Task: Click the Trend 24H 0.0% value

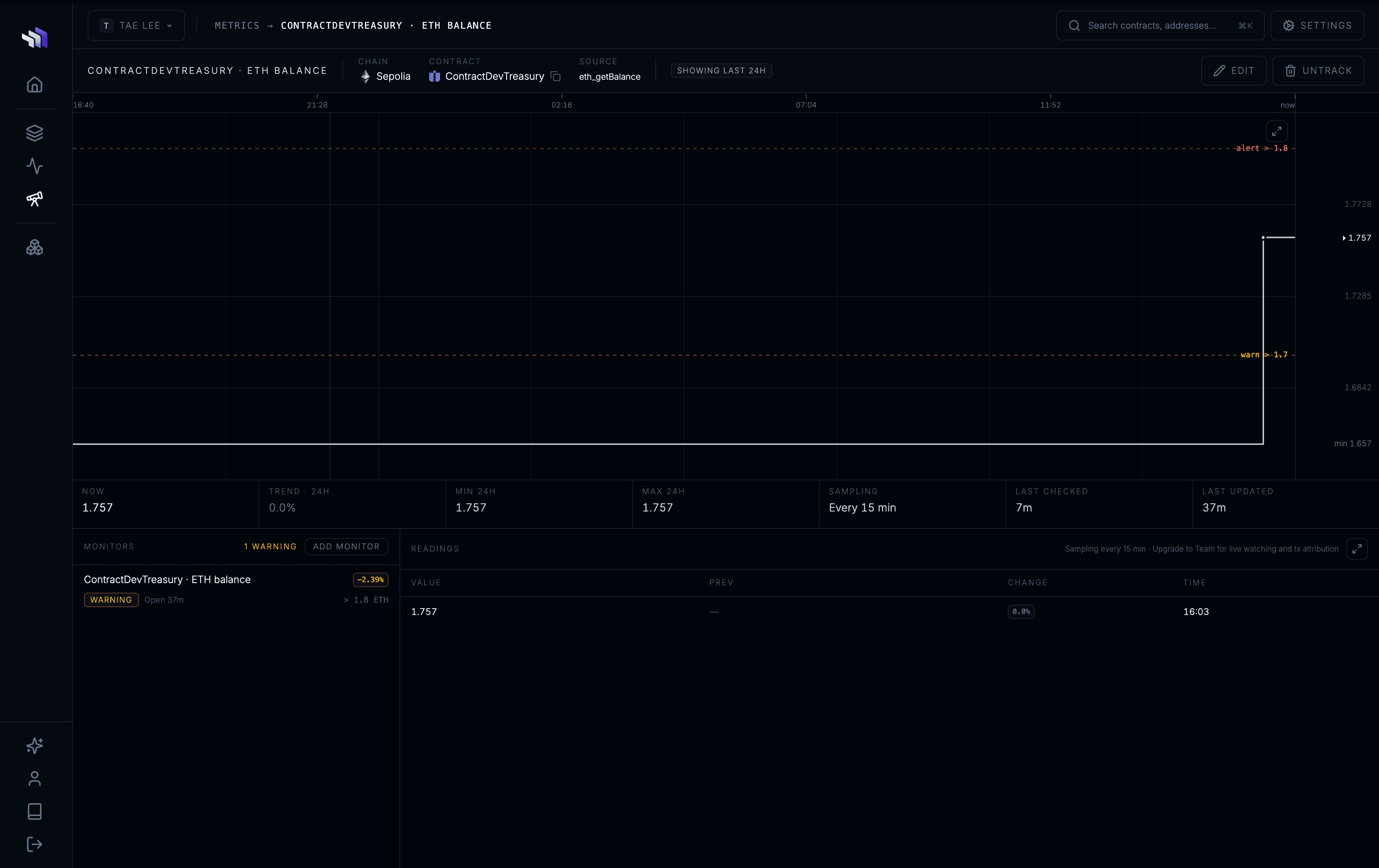Action: point(282,508)
